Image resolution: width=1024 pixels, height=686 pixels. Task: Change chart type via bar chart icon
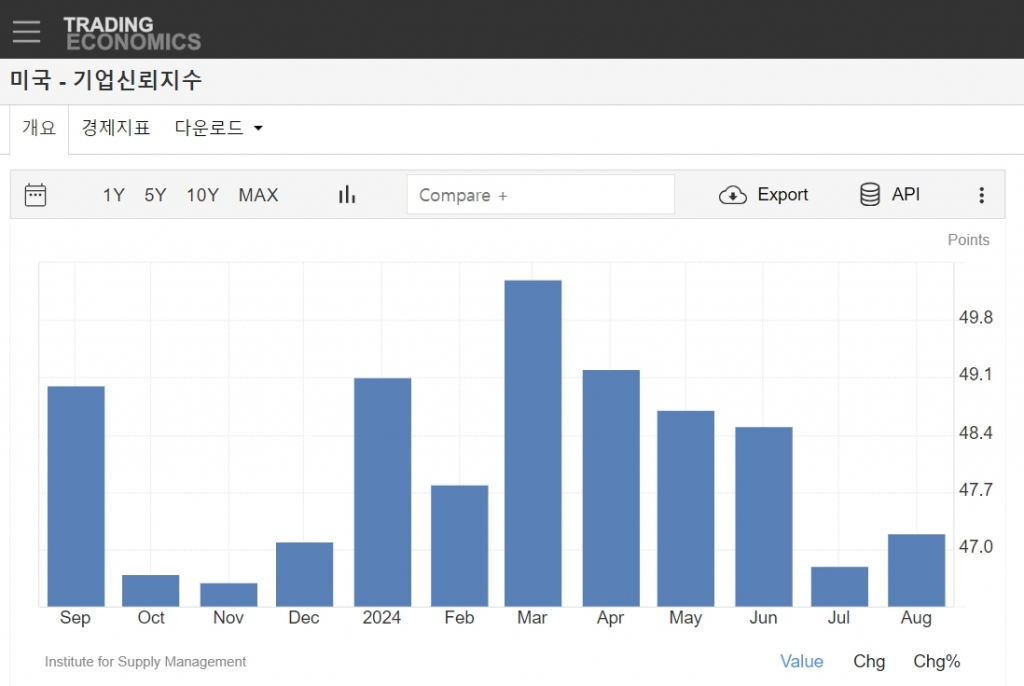347,195
